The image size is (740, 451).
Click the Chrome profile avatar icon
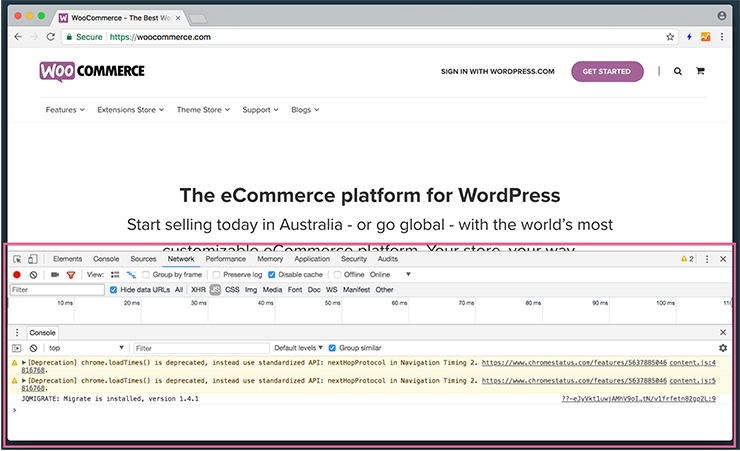(722, 16)
